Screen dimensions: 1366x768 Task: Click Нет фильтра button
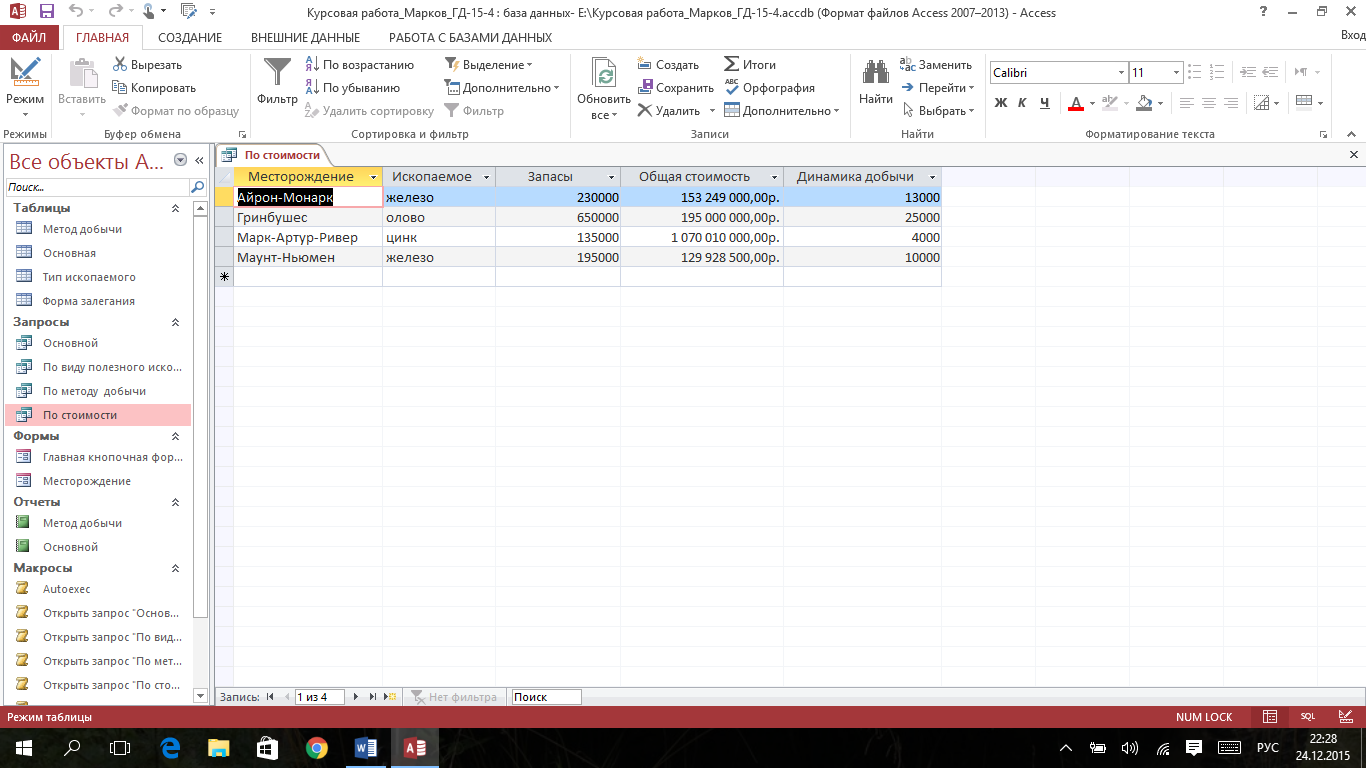(454, 697)
